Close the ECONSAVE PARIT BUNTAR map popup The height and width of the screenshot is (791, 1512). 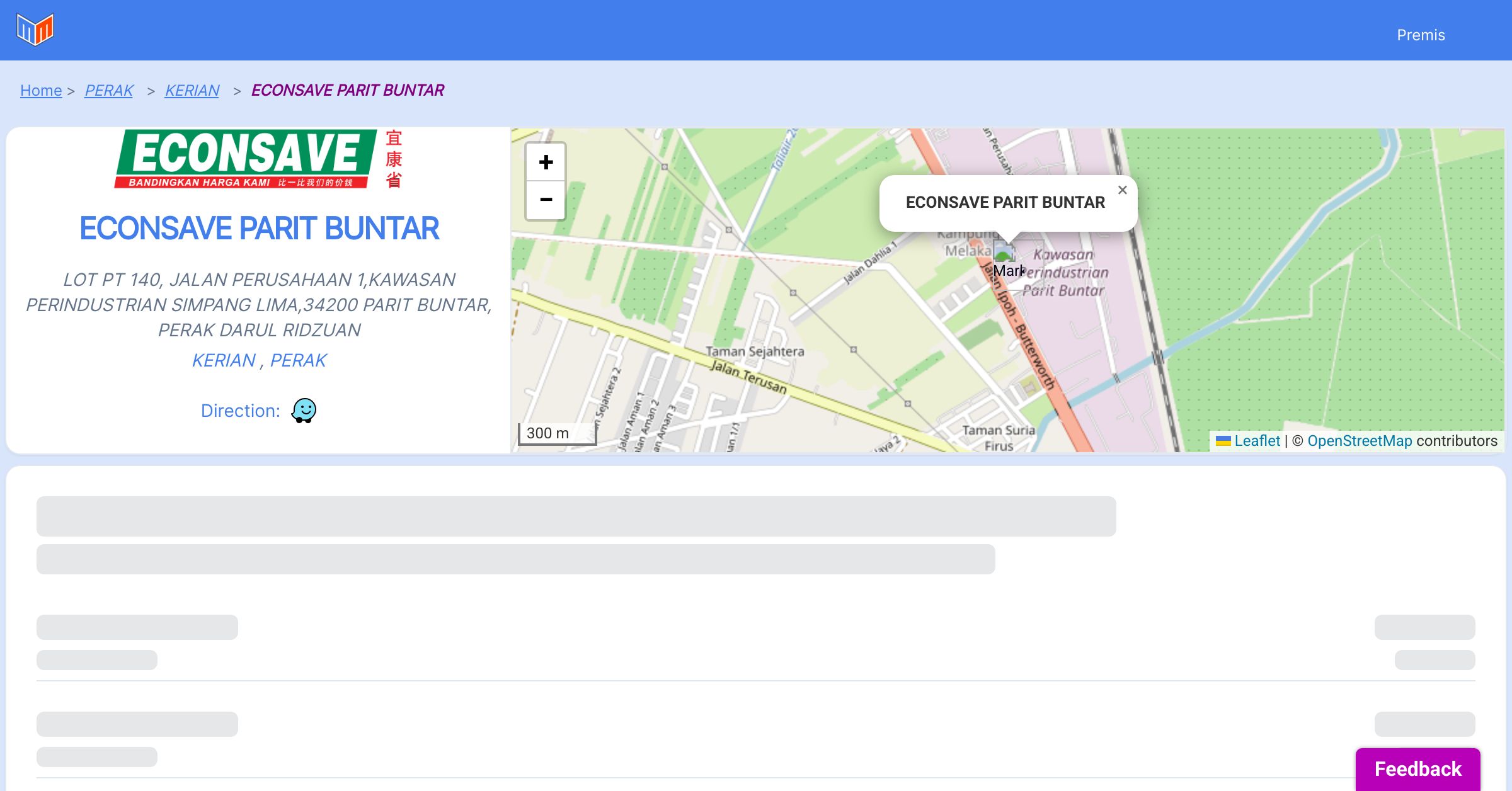pyautogui.click(x=1122, y=190)
